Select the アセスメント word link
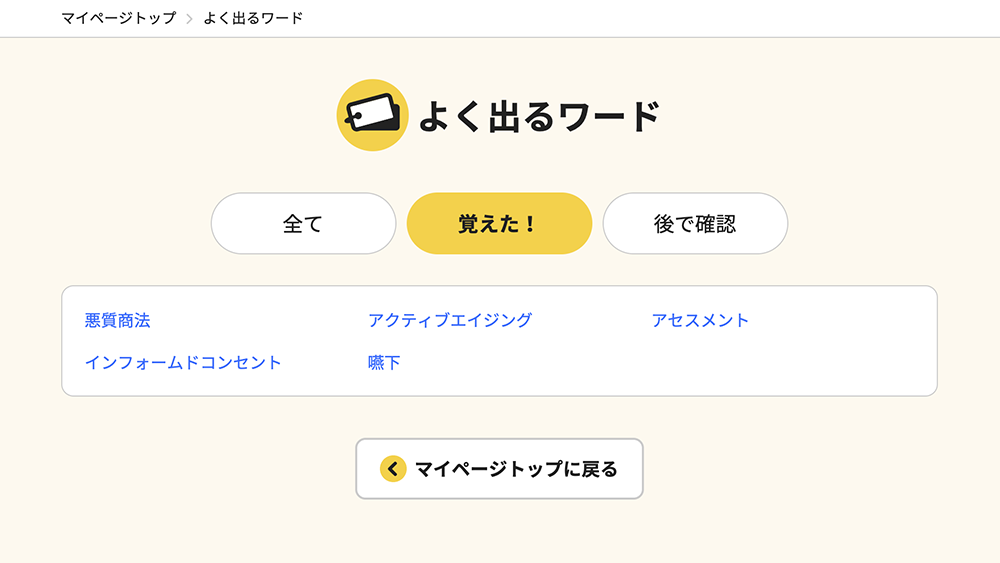The height and width of the screenshot is (563, 1000). click(x=700, y=320)
